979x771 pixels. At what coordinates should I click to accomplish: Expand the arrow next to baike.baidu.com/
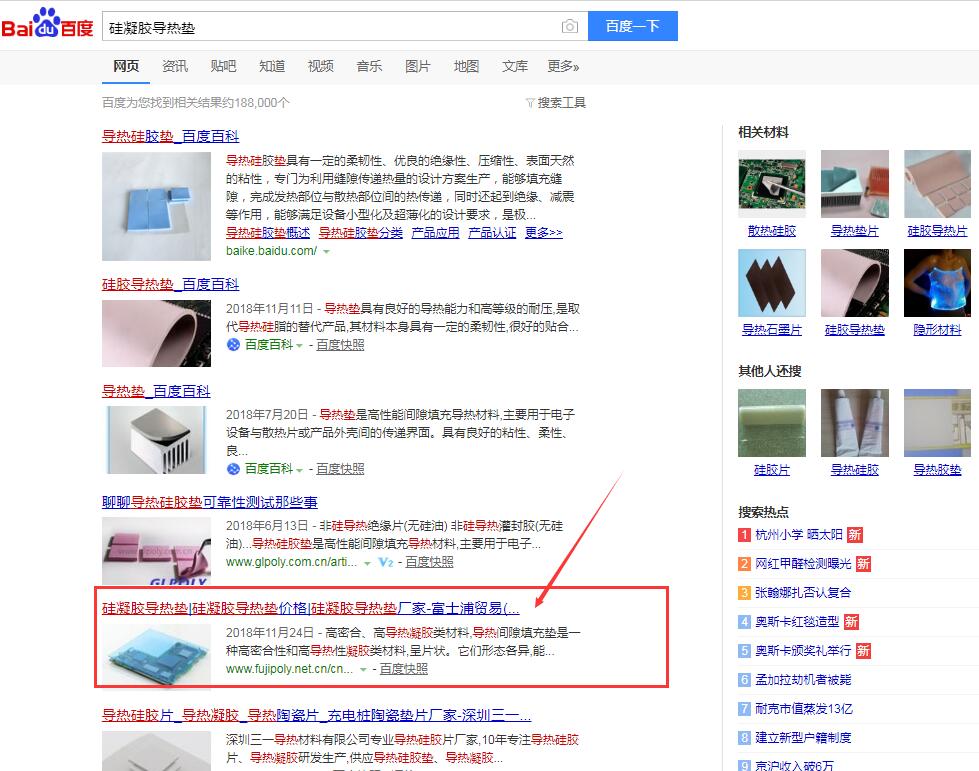tap(326, 251)
